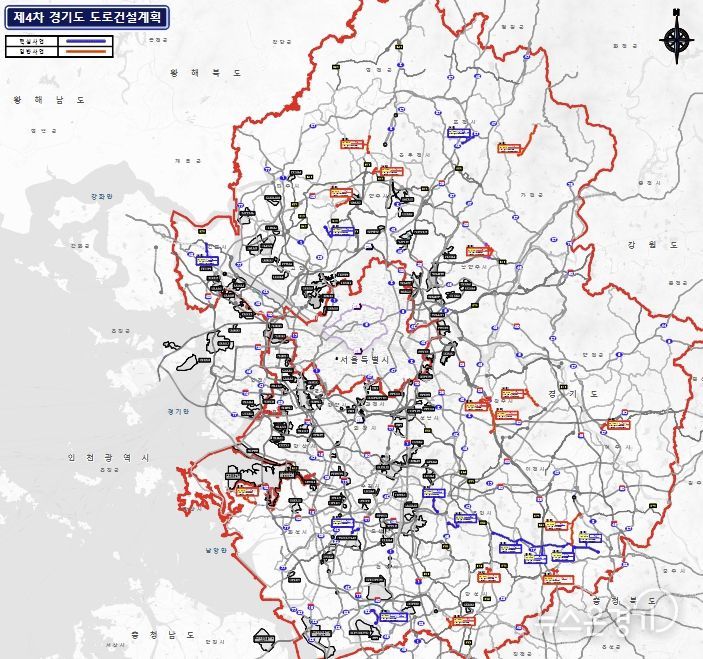Select the 황해북도 region label
The width and height of the screenshot is (703, 659).
coord(206,73)
